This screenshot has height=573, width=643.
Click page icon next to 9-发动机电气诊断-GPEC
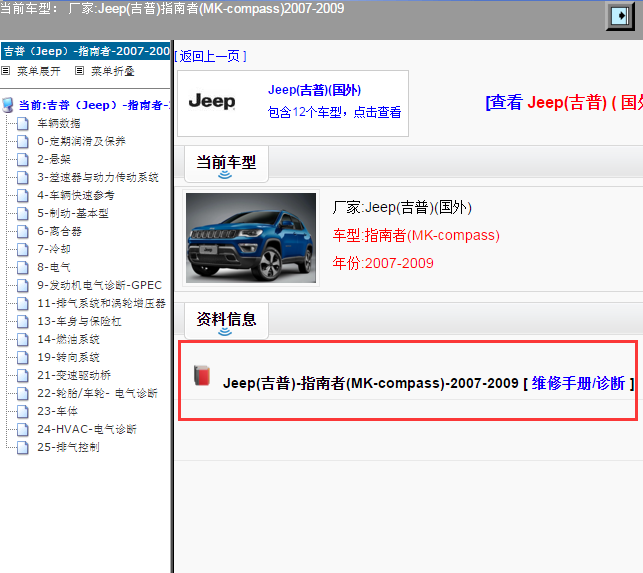point(23,285)
